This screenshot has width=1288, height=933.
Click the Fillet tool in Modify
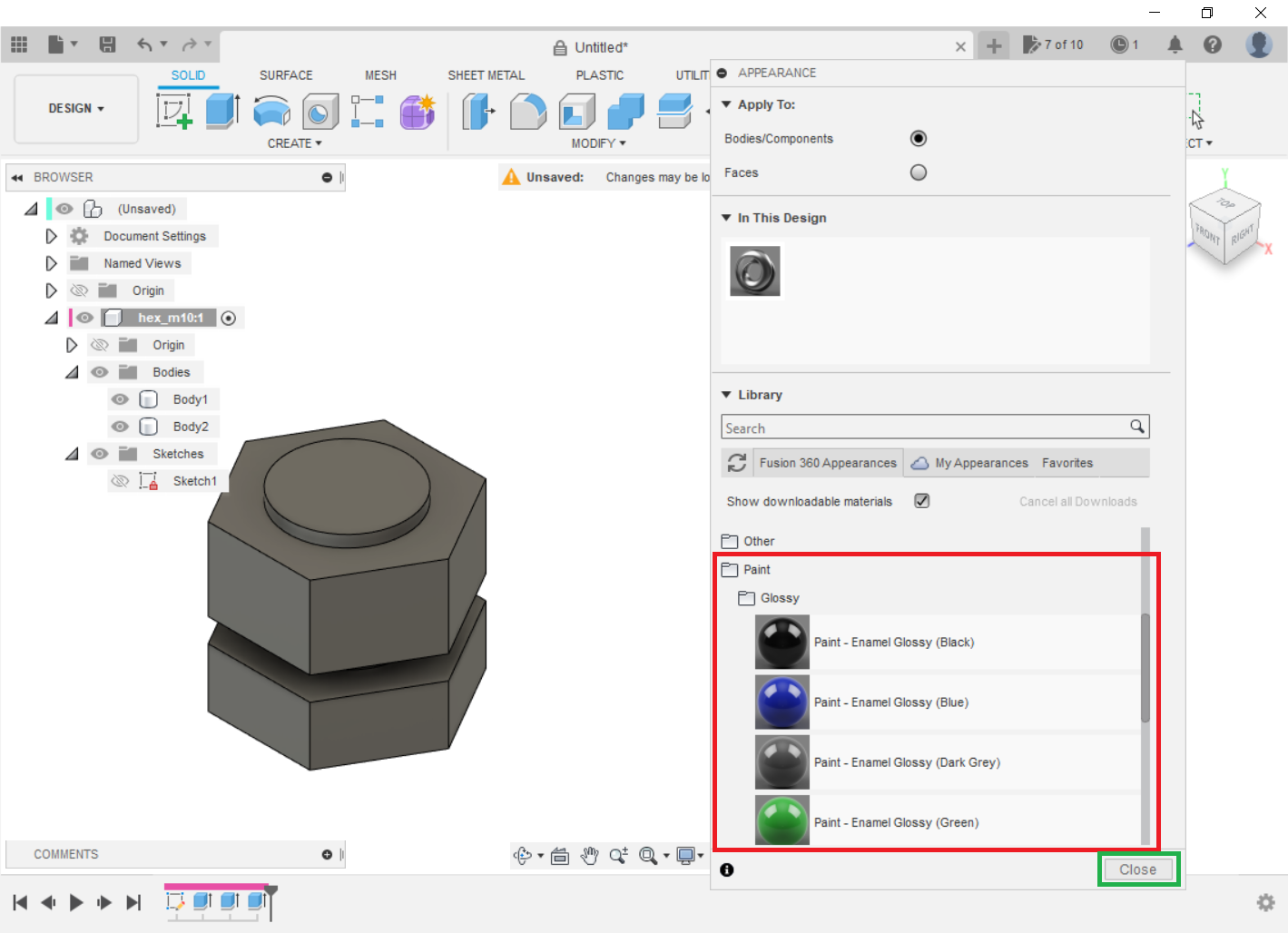point(527,112)
